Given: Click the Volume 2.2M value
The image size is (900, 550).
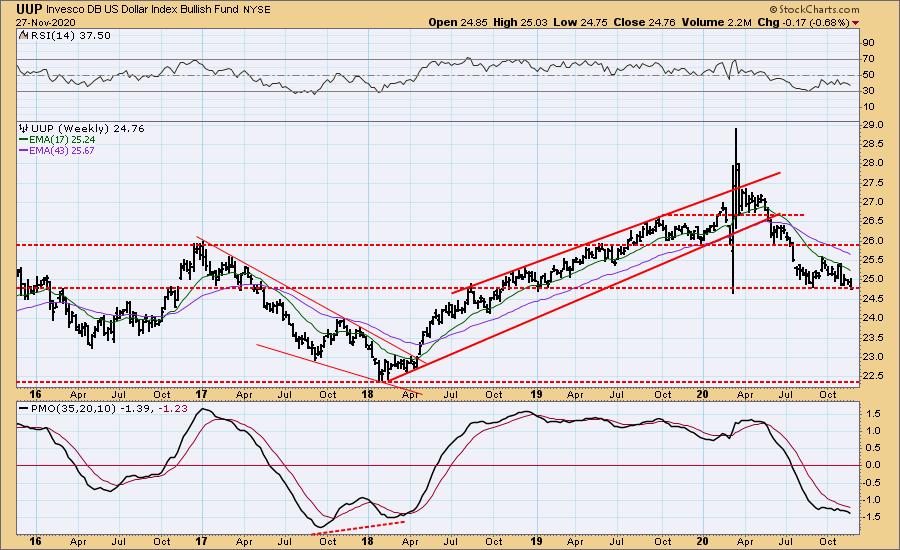Looking at the screenshot, I should pos(716,22).
